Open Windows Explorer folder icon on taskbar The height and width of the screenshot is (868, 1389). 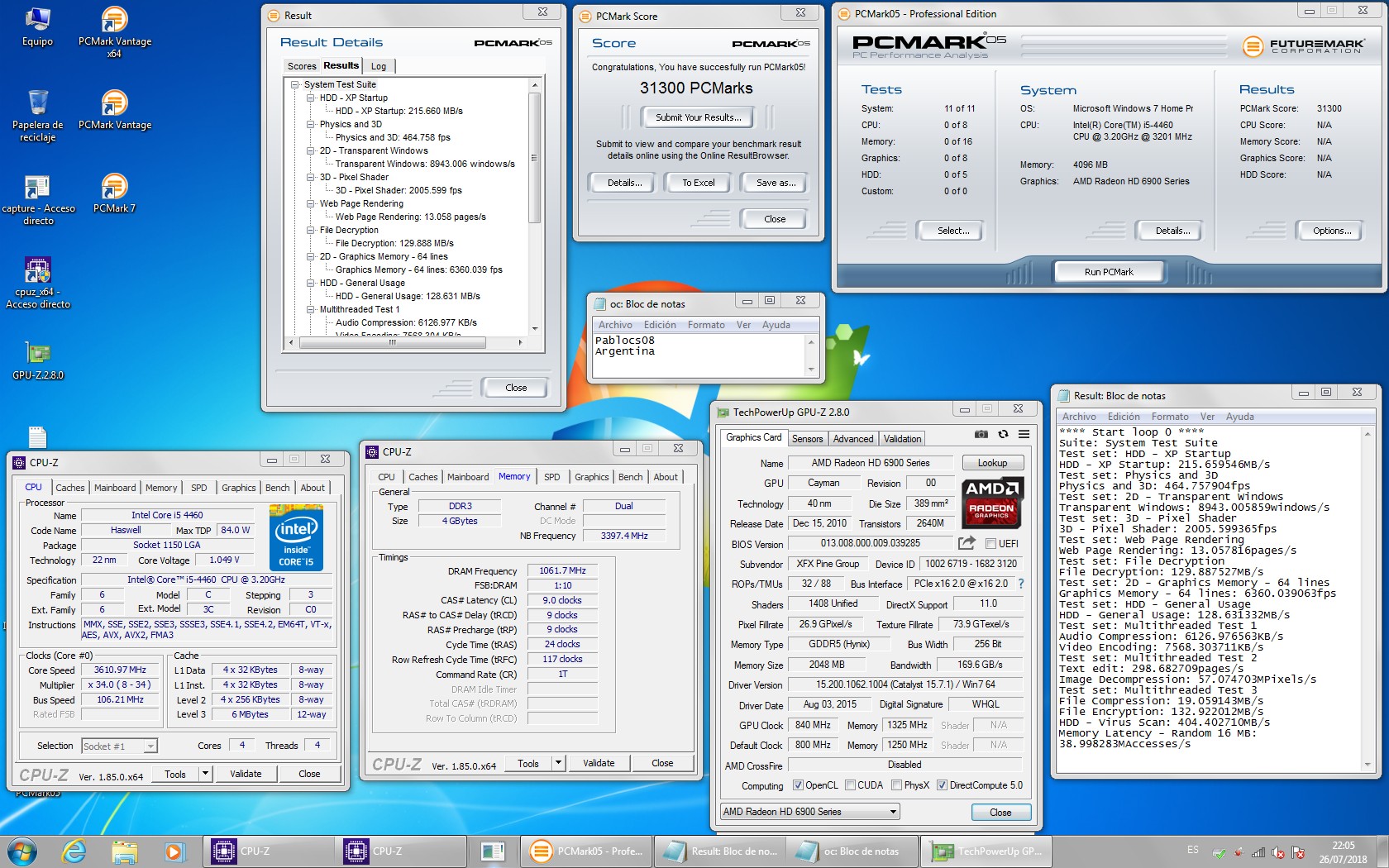[x=124, y=851]
